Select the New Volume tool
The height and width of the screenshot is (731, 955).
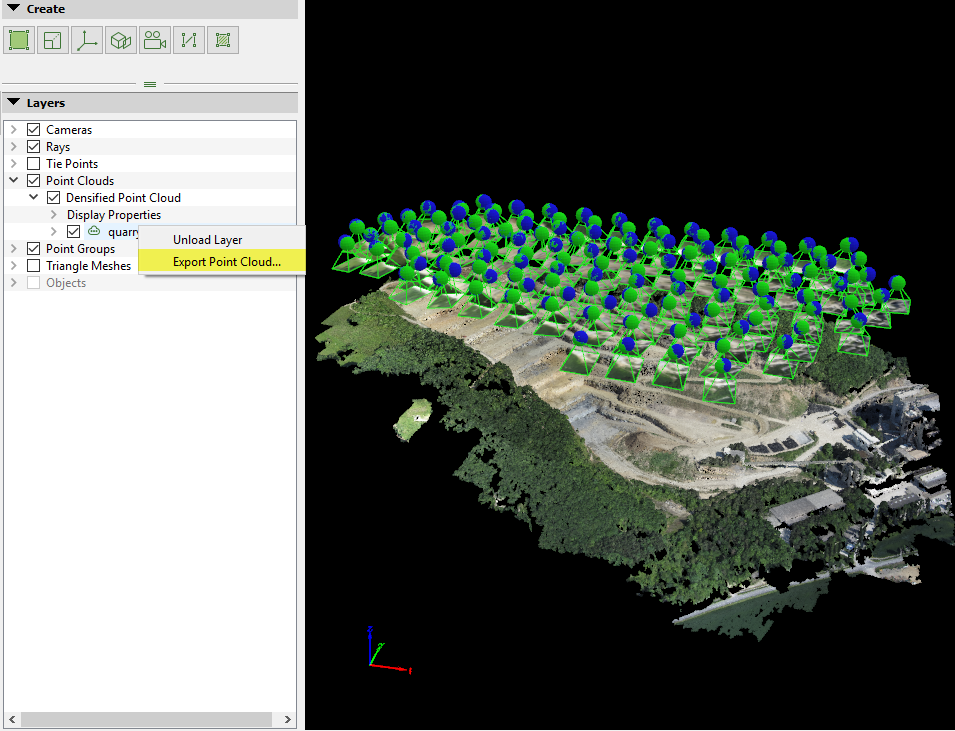[x=120, y=39]
